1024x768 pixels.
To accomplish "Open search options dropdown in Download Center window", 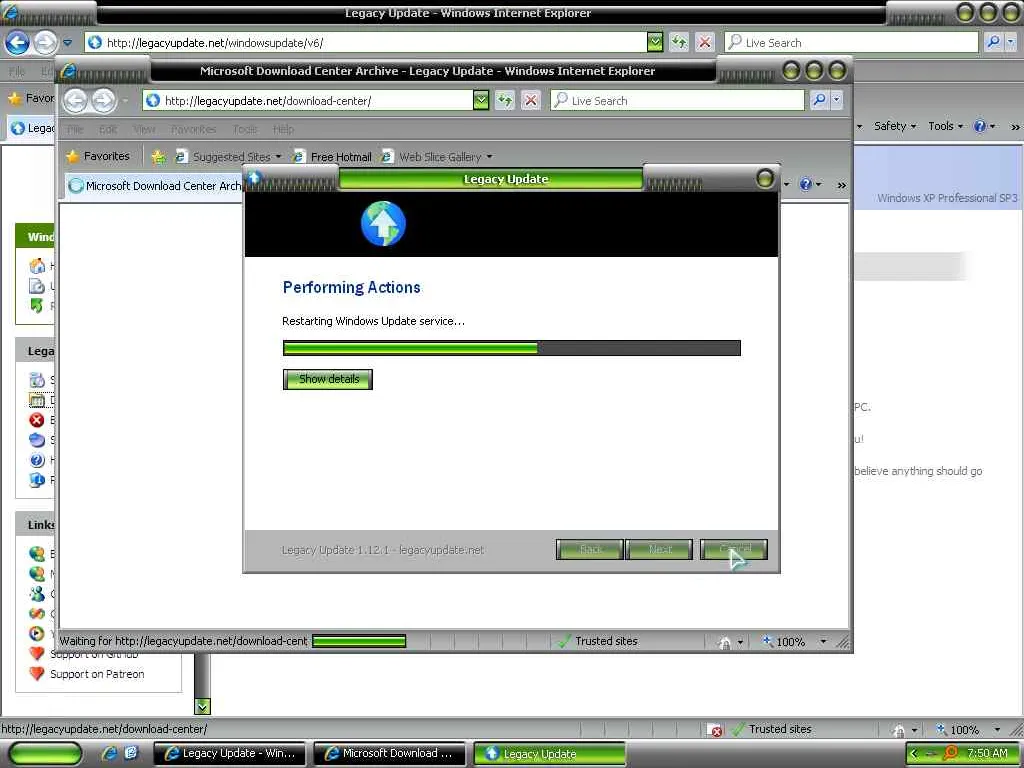I will [837, 101].
